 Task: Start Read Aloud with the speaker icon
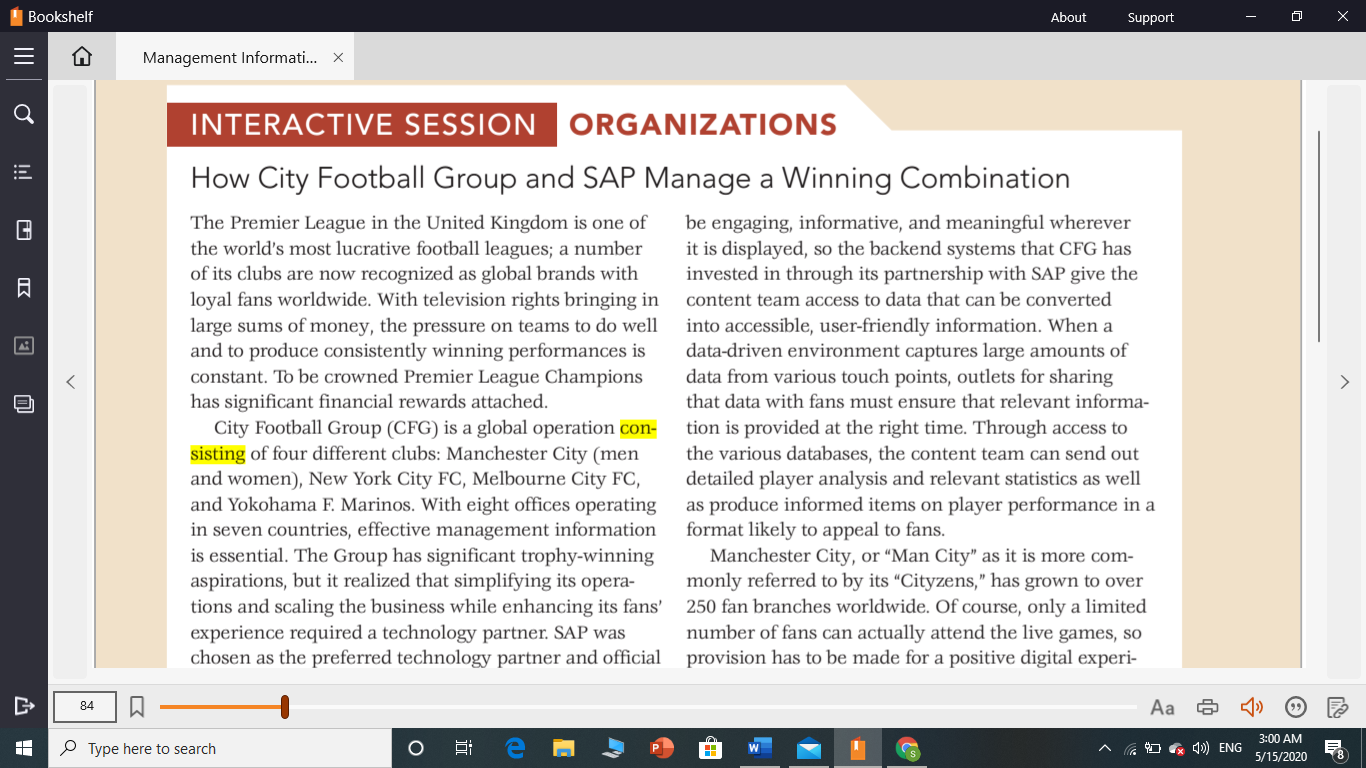click(x=1251, y=707)
